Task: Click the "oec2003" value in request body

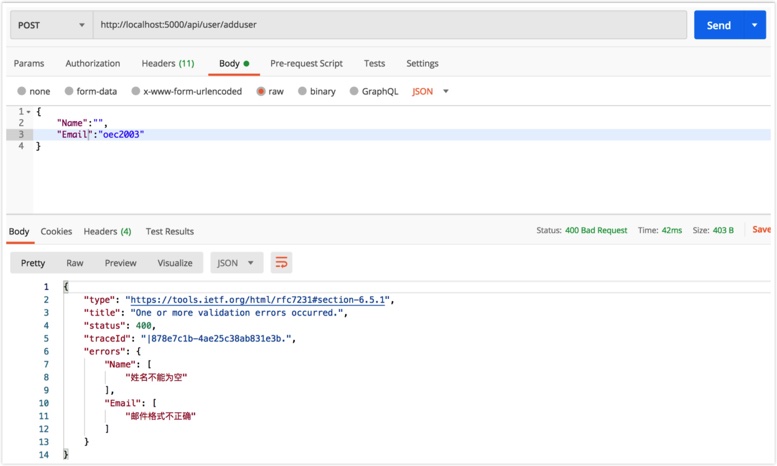Action: coord(121,134)
